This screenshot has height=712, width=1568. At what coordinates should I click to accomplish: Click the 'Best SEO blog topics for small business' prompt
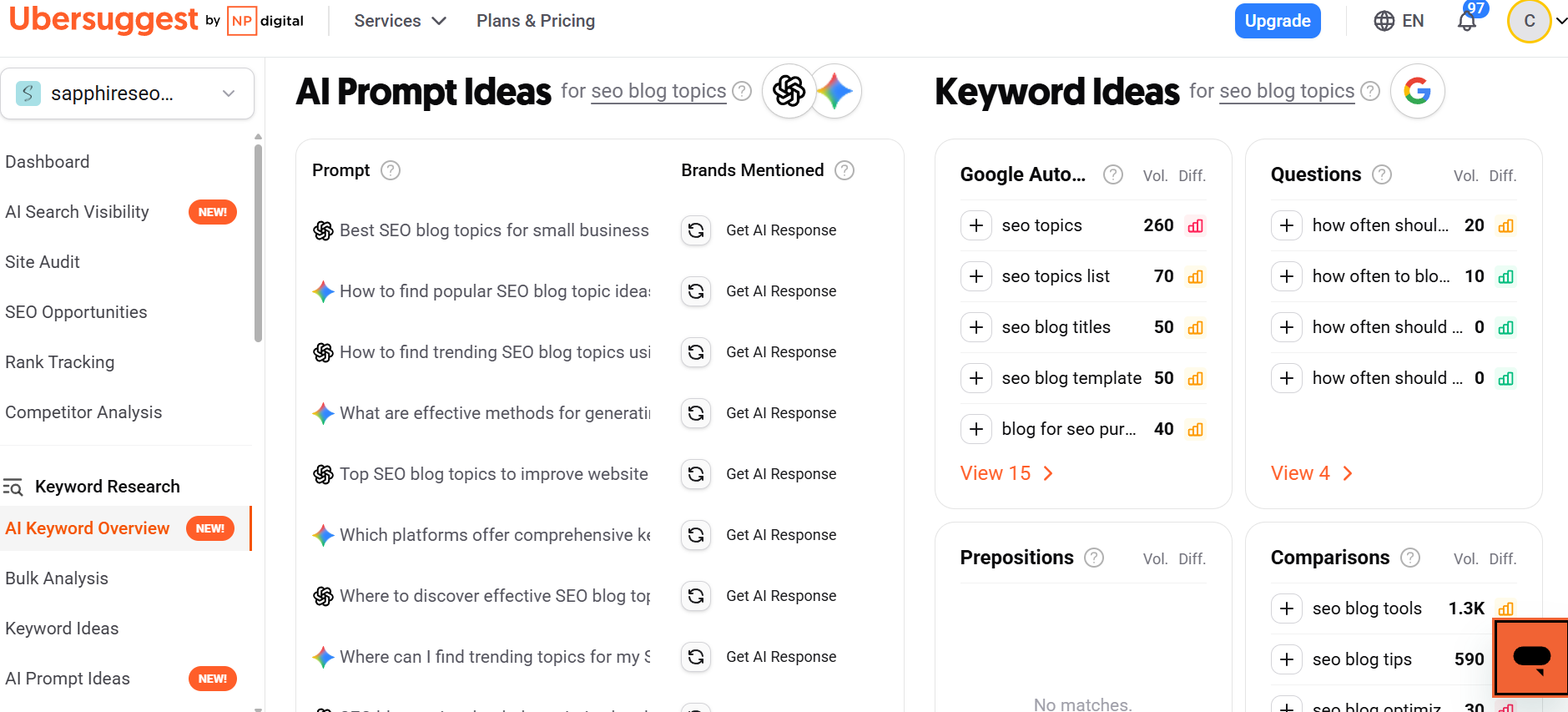coord(494,230)
